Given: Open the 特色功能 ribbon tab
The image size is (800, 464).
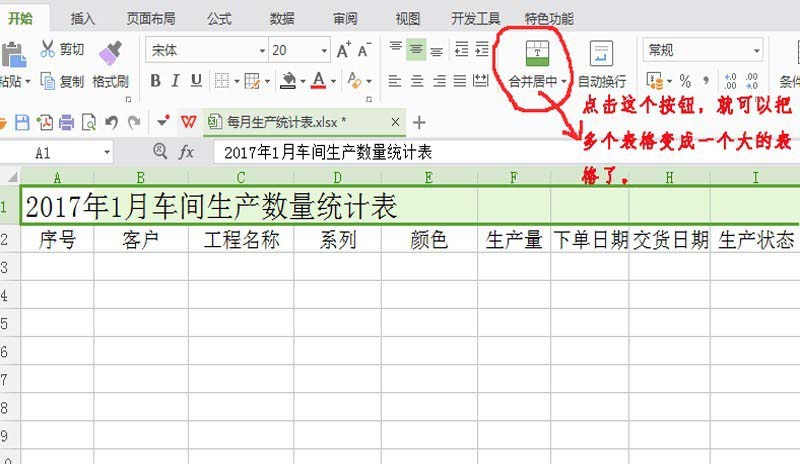Looking at the screenshot, I should 549,18.
